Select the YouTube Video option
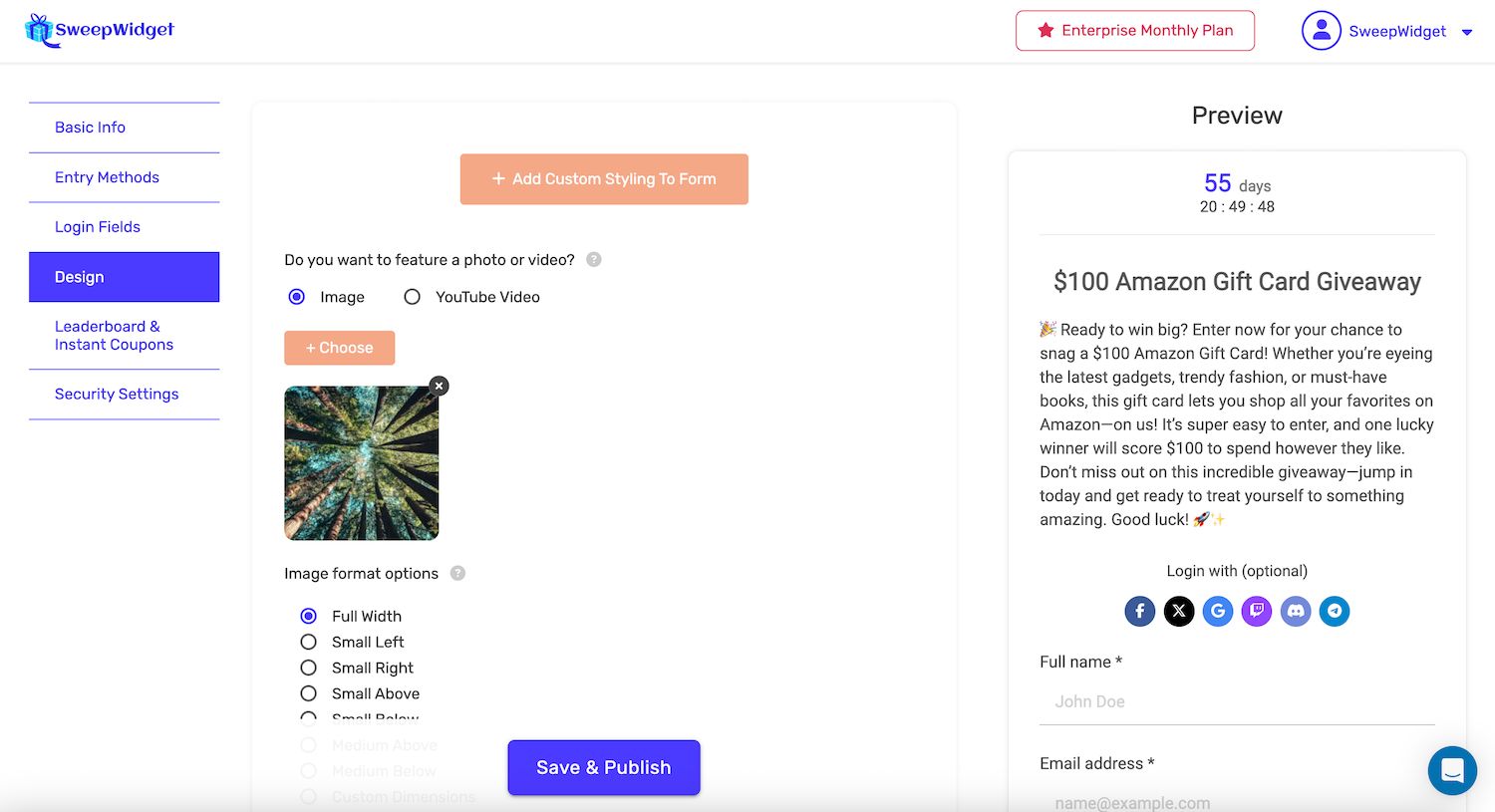This screenshot has height=812, width=1495. tap(412, 296)
